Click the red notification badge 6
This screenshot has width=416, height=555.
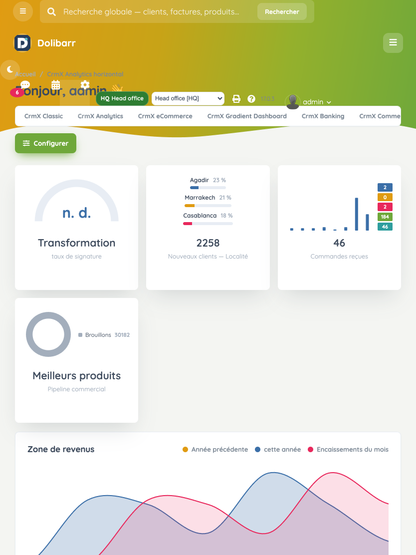point(17,92)
